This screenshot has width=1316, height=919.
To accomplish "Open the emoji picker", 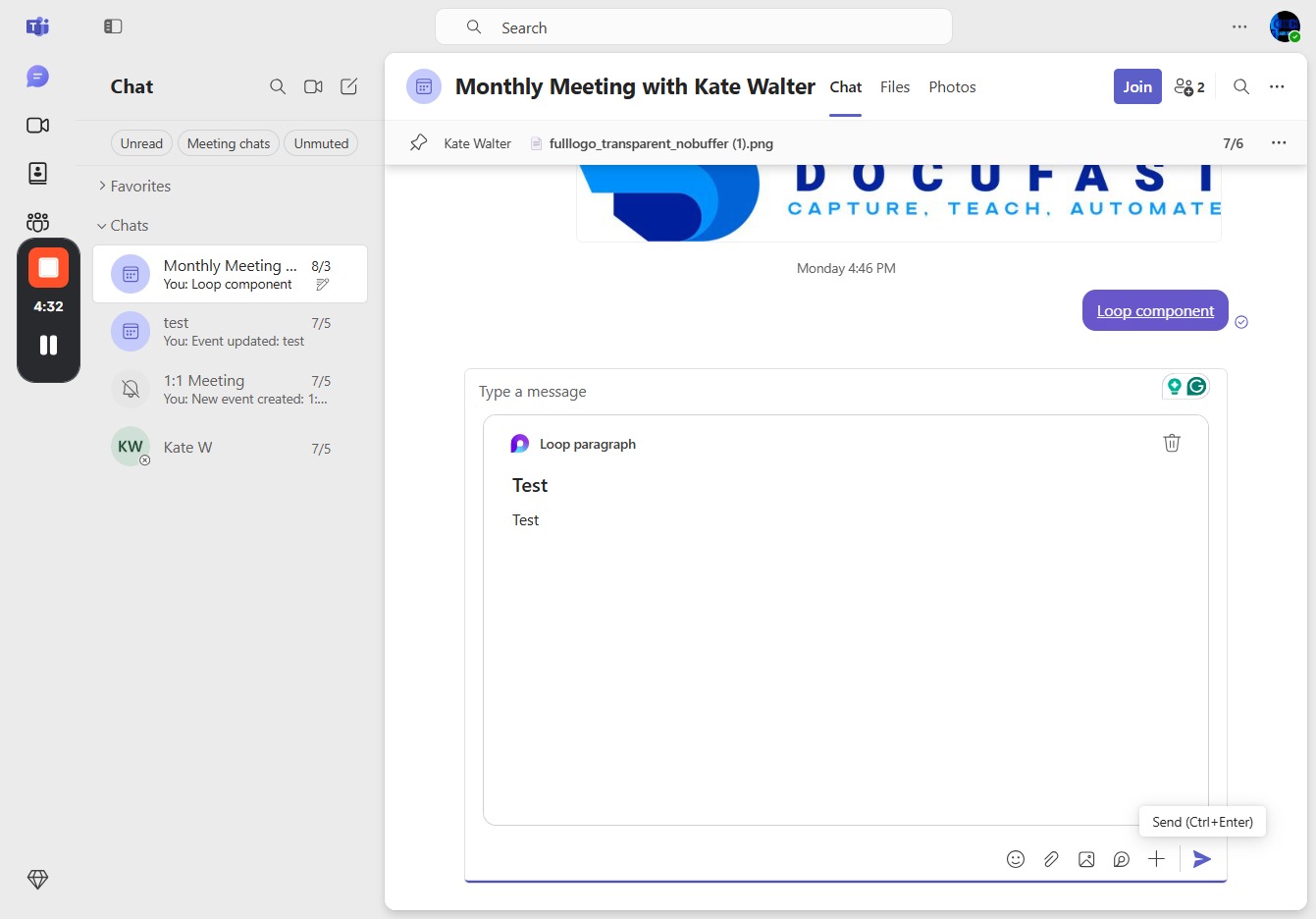I will pos(1016,859).
